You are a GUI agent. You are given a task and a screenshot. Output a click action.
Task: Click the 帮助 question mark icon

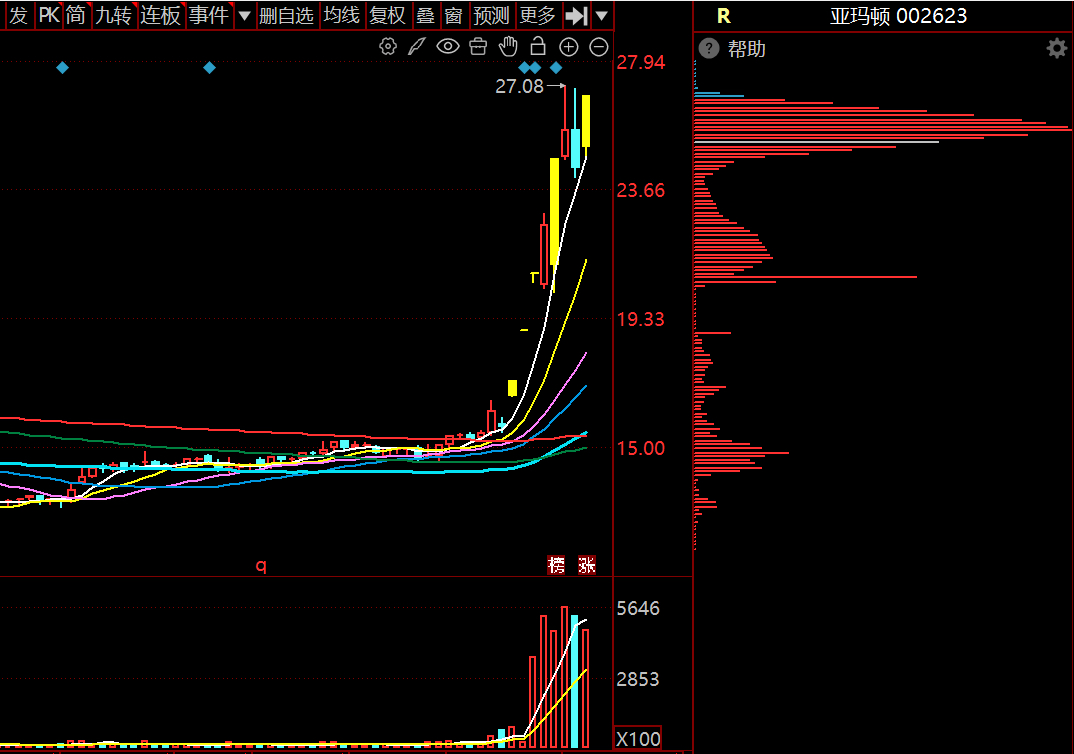[709, 49]
